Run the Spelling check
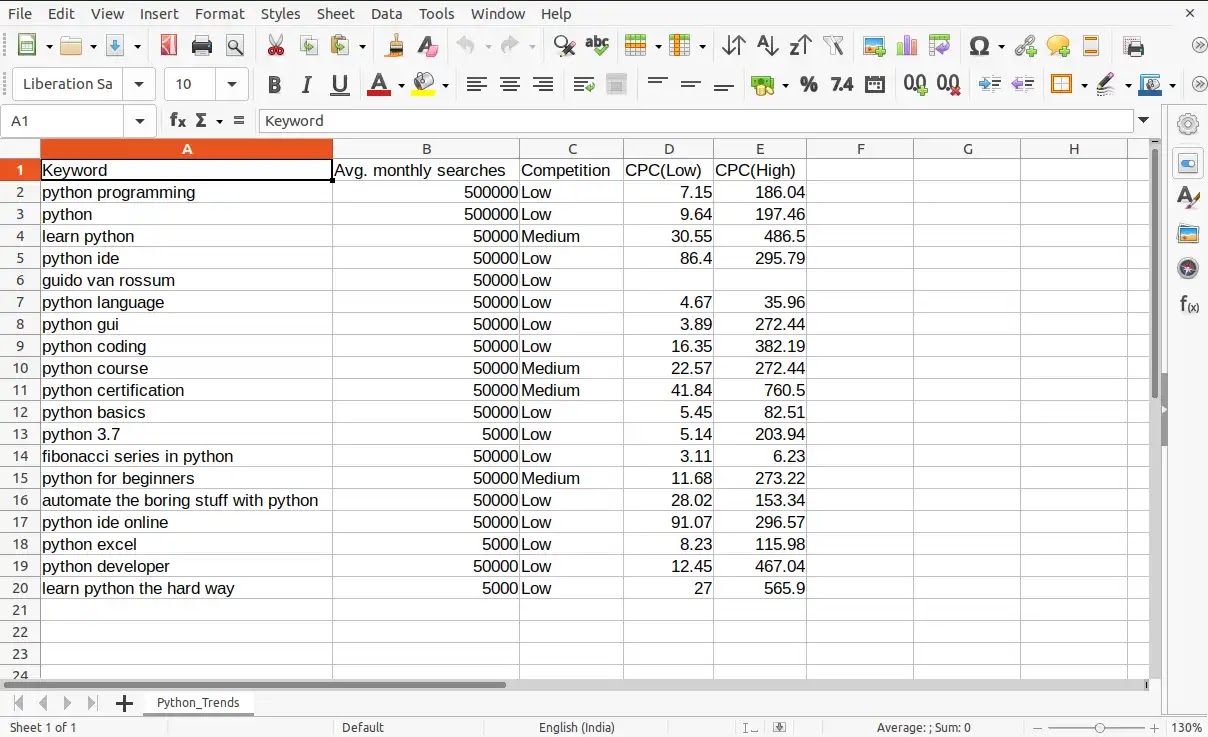The image size is (1208, 737). (x=597, y=45)
